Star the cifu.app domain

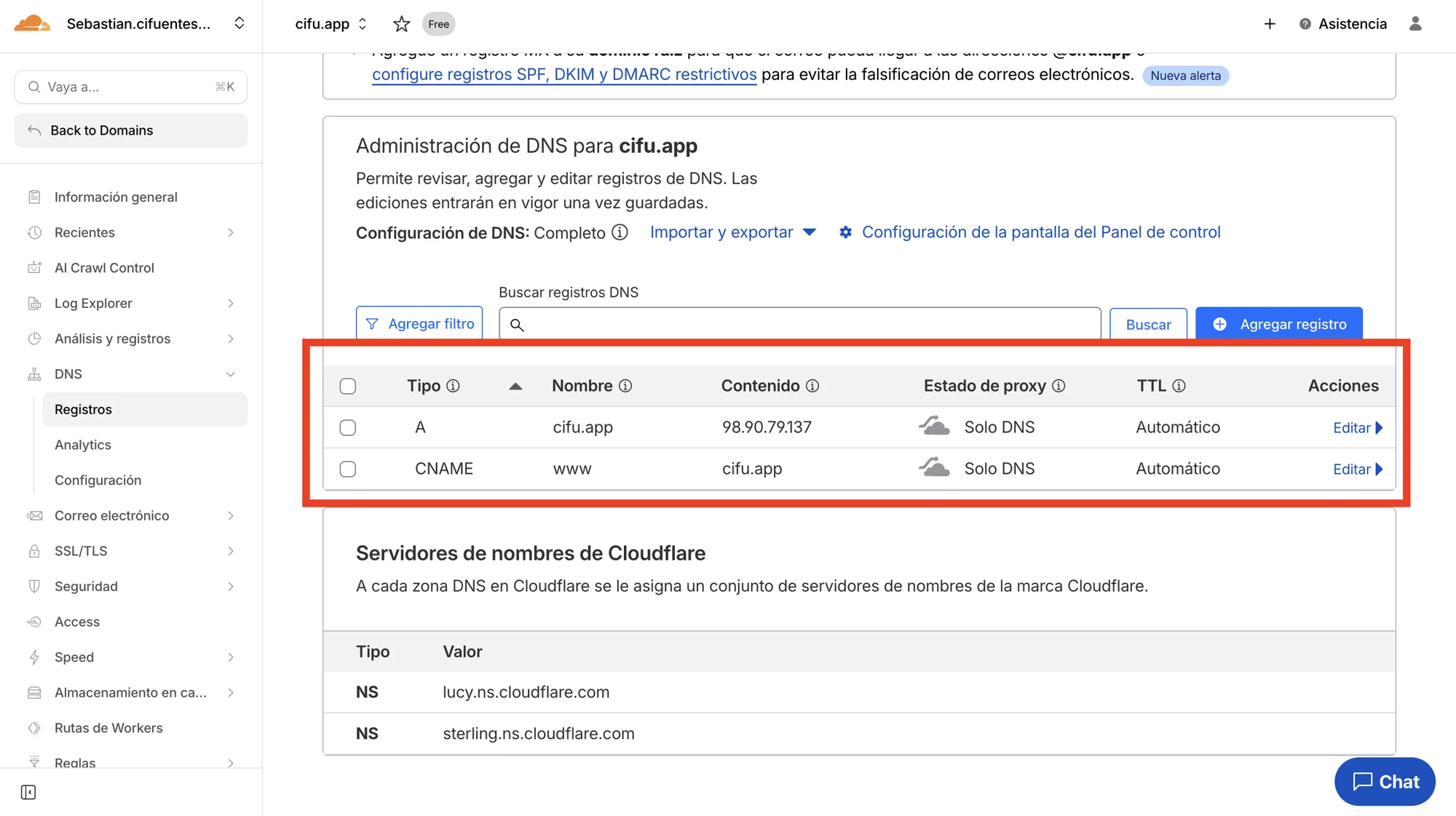point(401,24)
